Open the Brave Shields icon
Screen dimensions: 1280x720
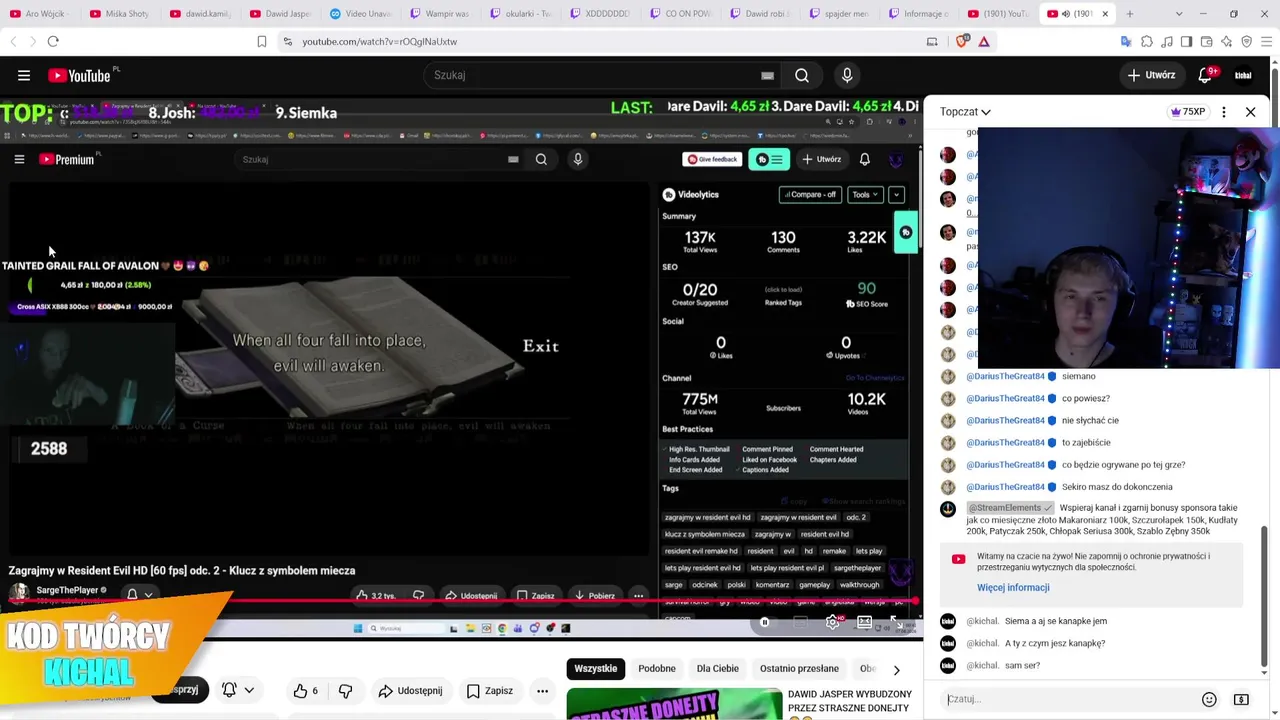[962, 41]
